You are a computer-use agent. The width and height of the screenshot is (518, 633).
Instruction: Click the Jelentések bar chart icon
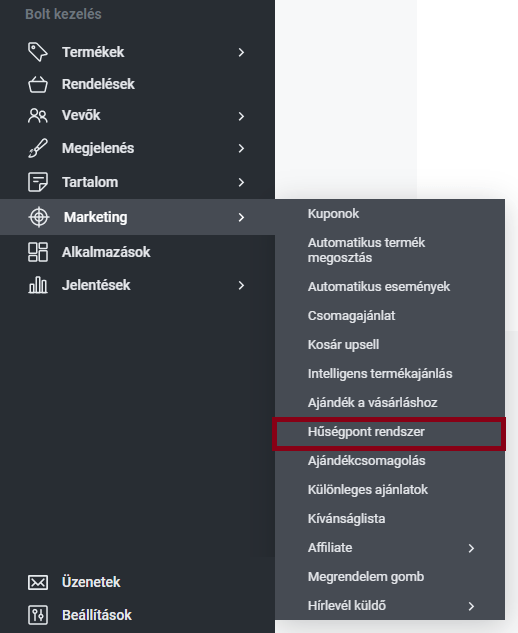38,285
